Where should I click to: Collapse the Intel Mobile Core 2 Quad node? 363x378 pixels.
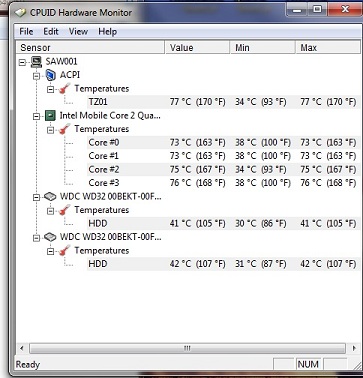(x=37, y=116)
